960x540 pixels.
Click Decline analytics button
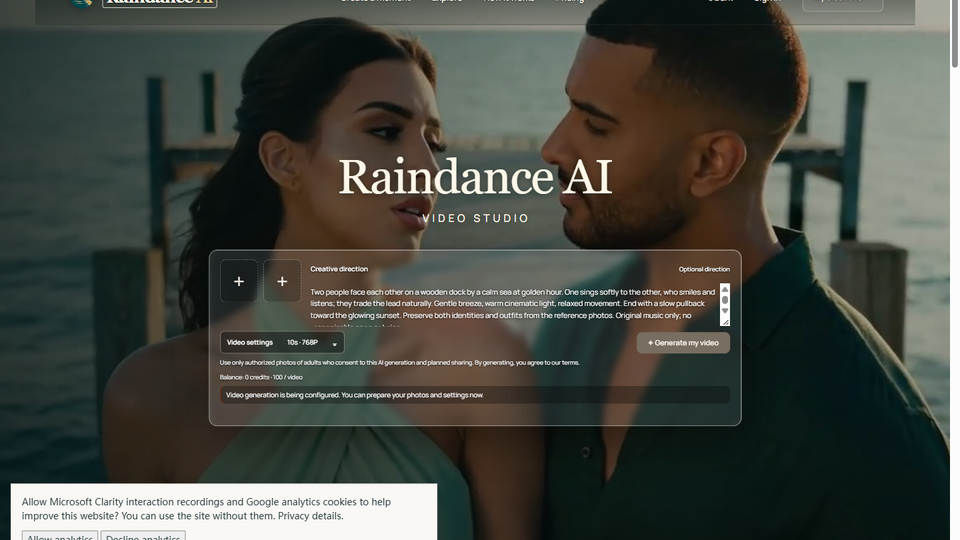point(143,536)
